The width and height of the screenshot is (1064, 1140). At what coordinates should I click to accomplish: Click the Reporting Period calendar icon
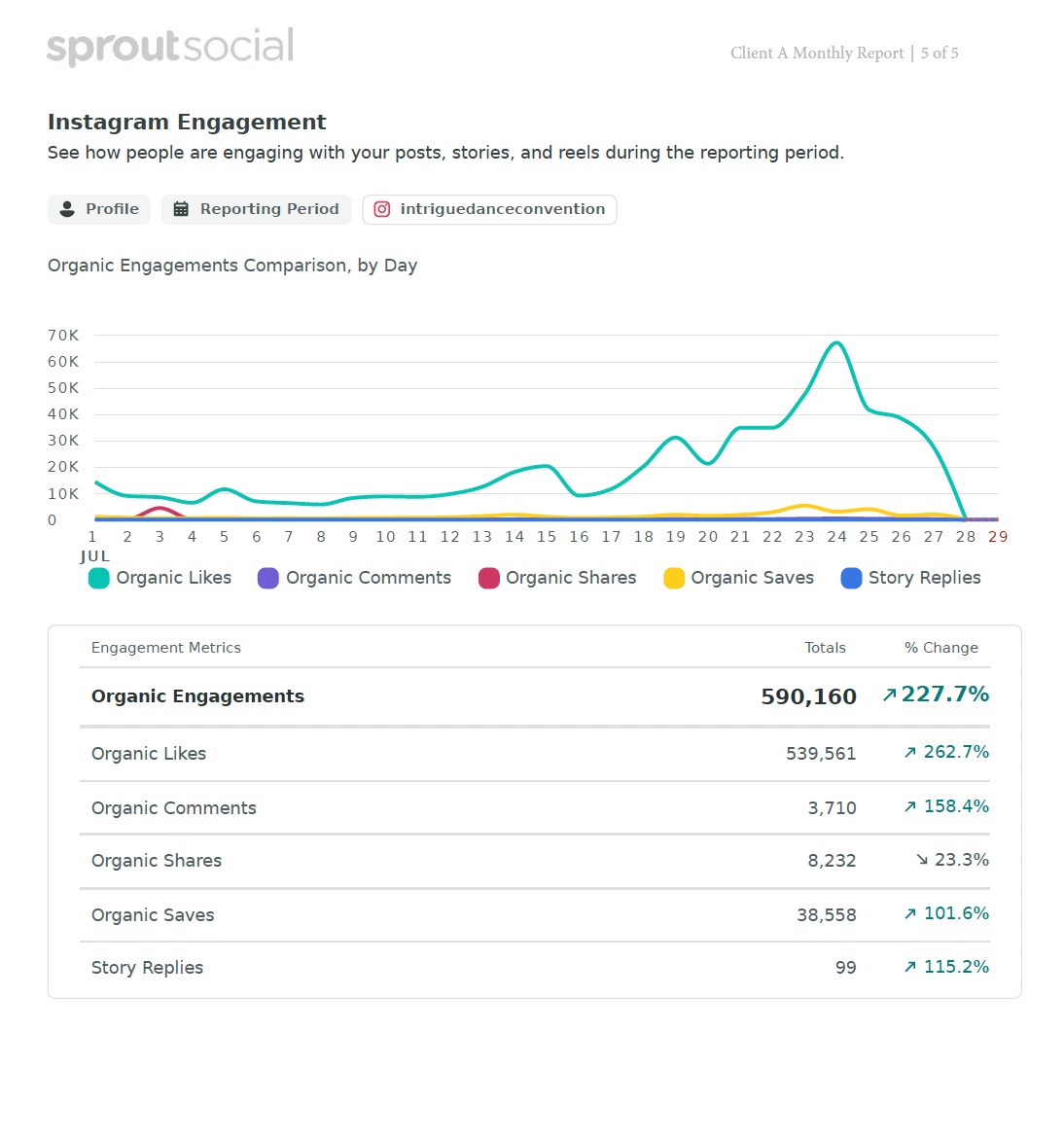coord(181,209)
